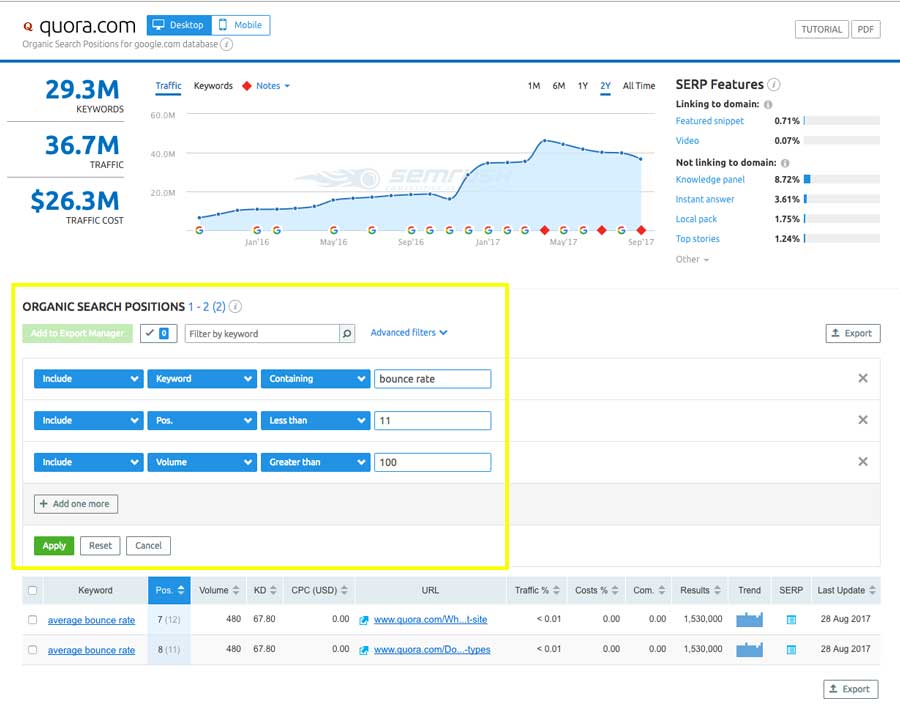Download report with PDF button
This screenshot has height=708, width=900.
tap(866, 30)
